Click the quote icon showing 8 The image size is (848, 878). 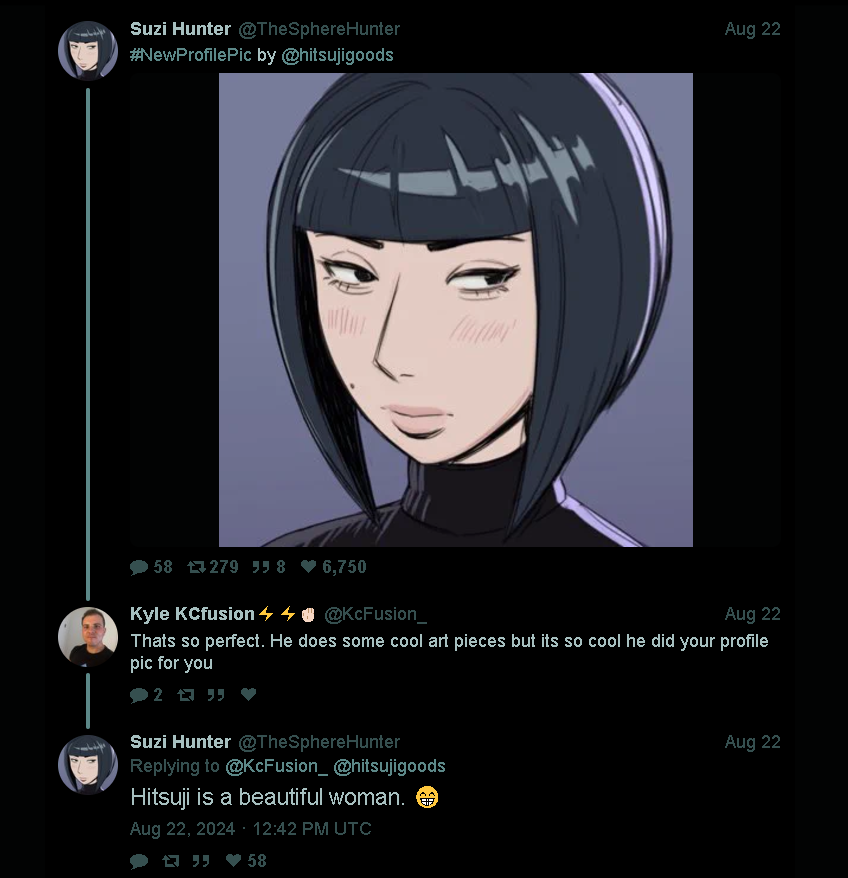(x=260, y=567)
